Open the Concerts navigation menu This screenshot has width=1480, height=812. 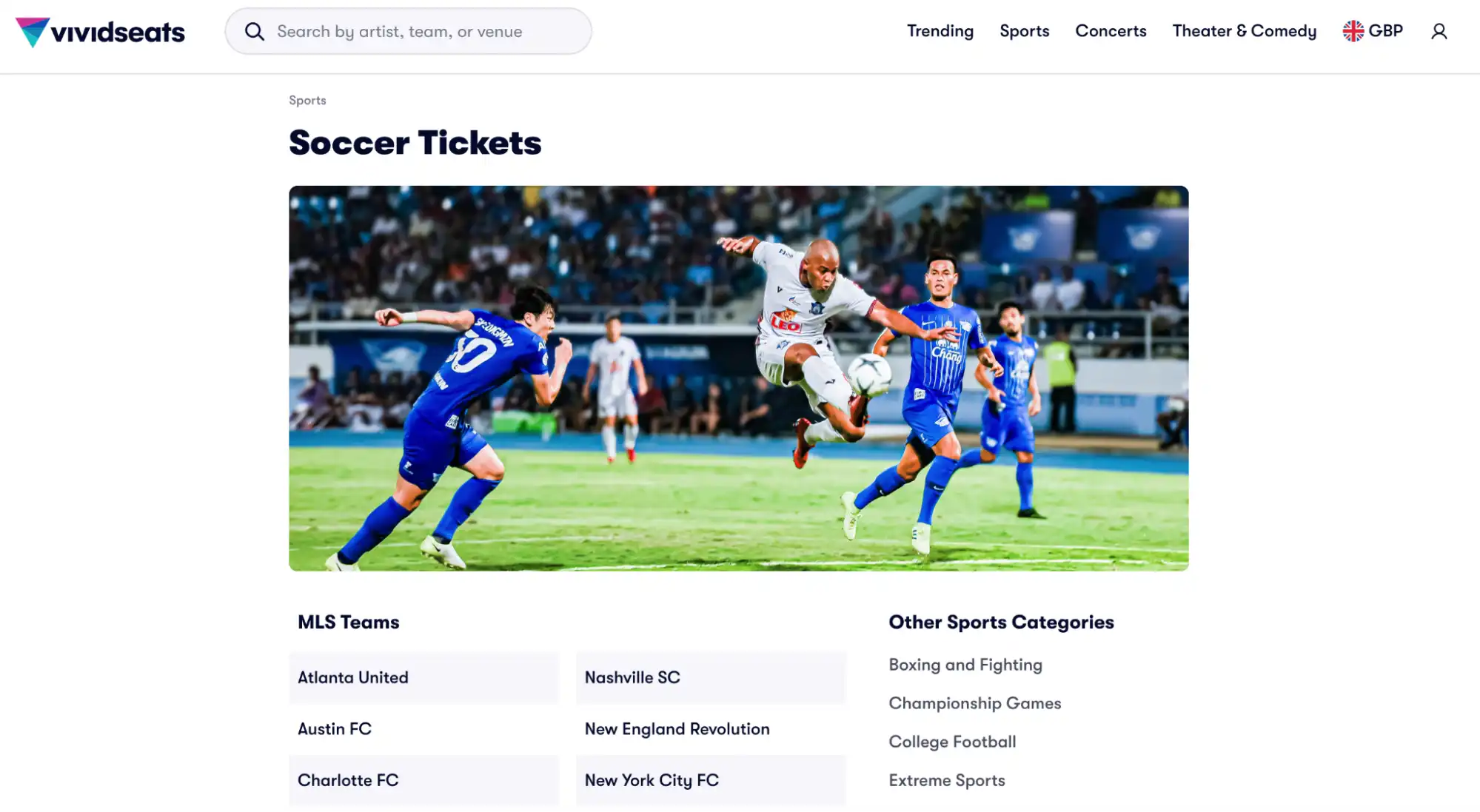1111,31
